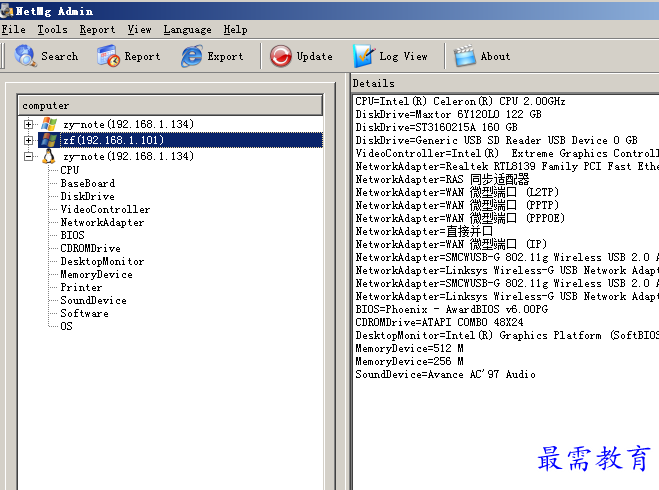The image size is (659, 490).
Task: Collapse the Linux zy-note (192.168.1.134) node
Action: pyautogui.click(x=28, y=156)
